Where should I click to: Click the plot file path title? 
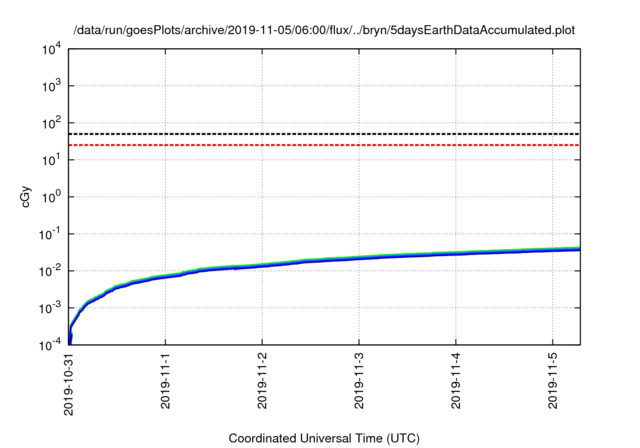(x=324, y=31)
